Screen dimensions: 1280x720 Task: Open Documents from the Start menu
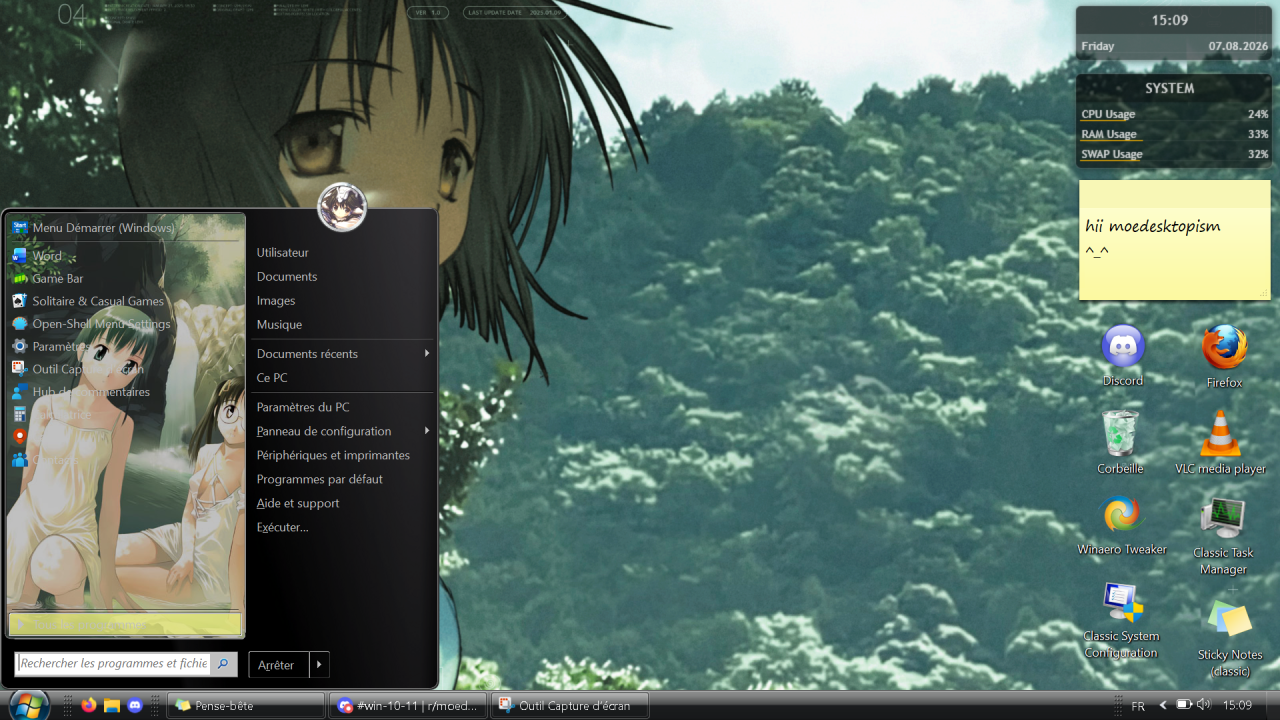342,277
